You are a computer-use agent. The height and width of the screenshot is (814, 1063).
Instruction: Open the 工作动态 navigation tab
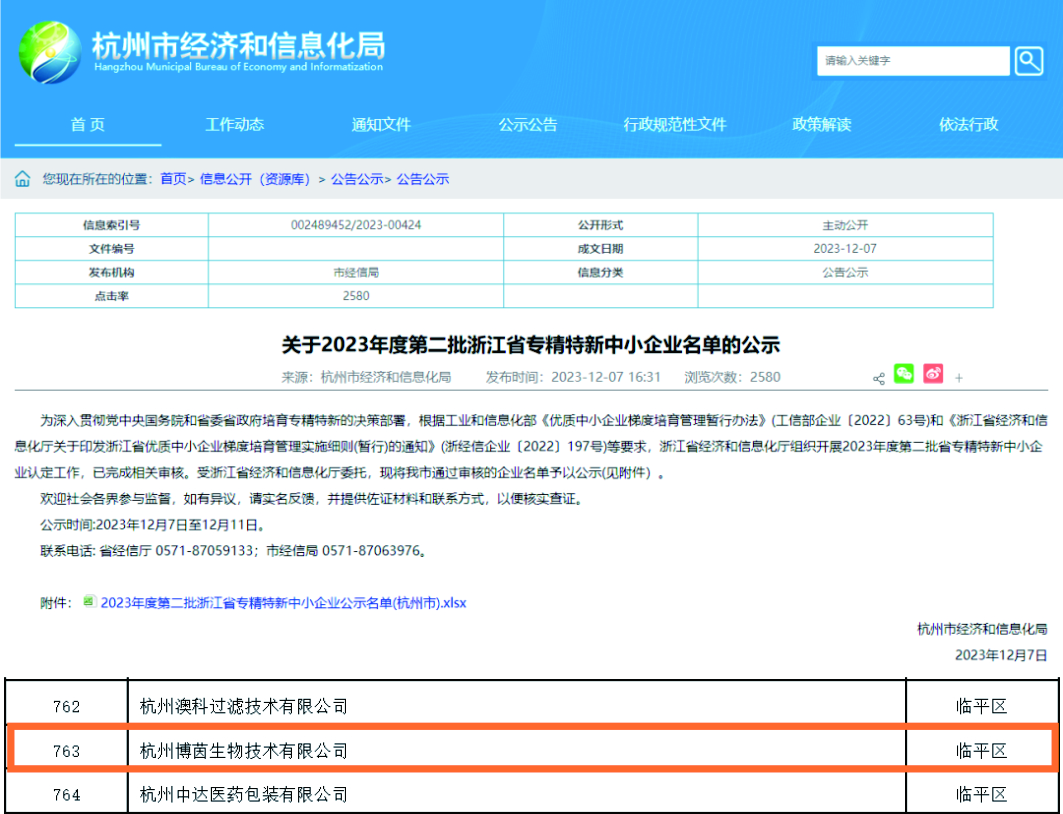pyautogui.click(x=235, y=125)
